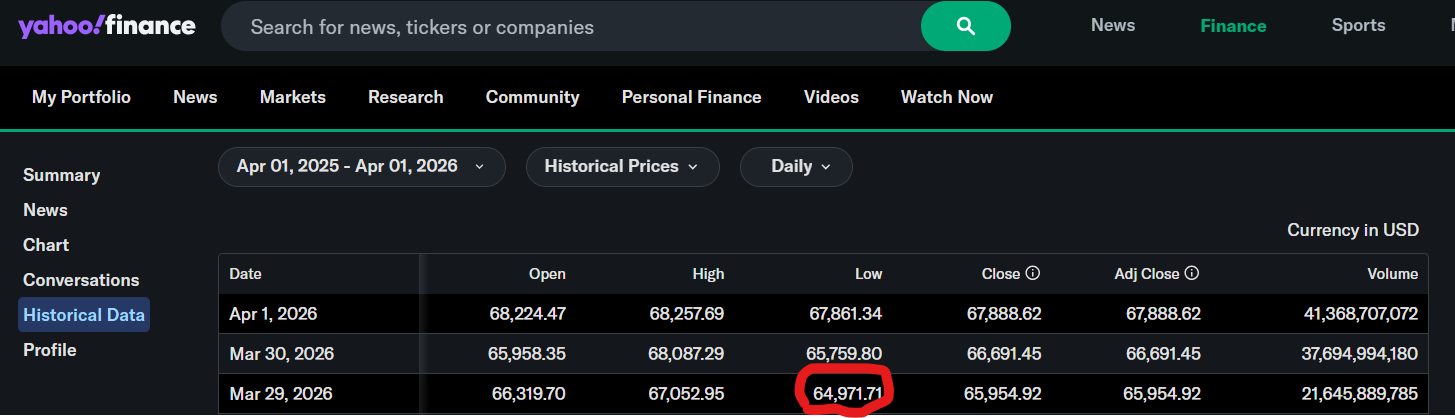1455x418 pixels.
Task: Click the green magnifier search button
Action: point(965,27)
